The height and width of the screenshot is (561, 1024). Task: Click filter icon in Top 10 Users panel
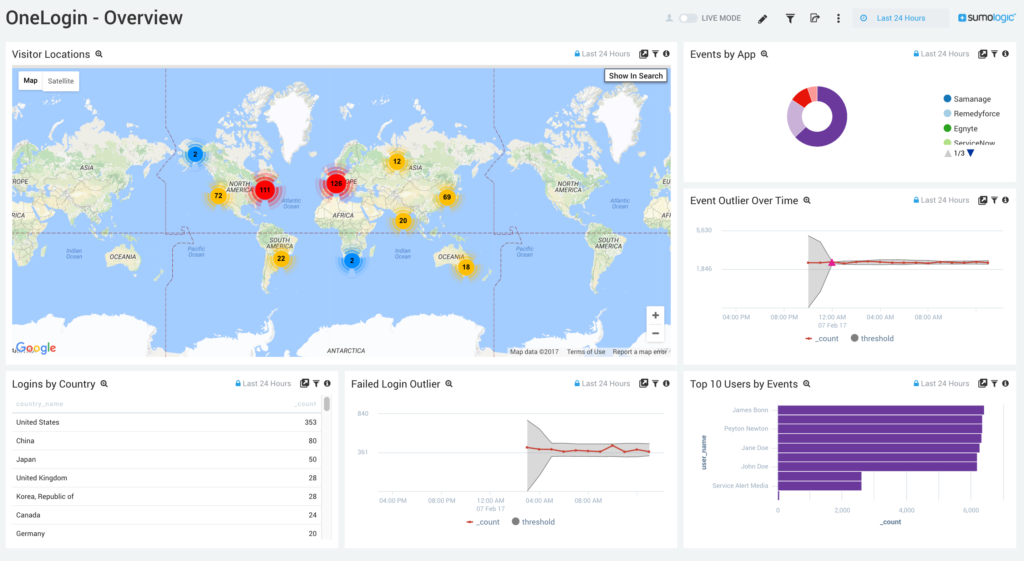coord(994,384)
